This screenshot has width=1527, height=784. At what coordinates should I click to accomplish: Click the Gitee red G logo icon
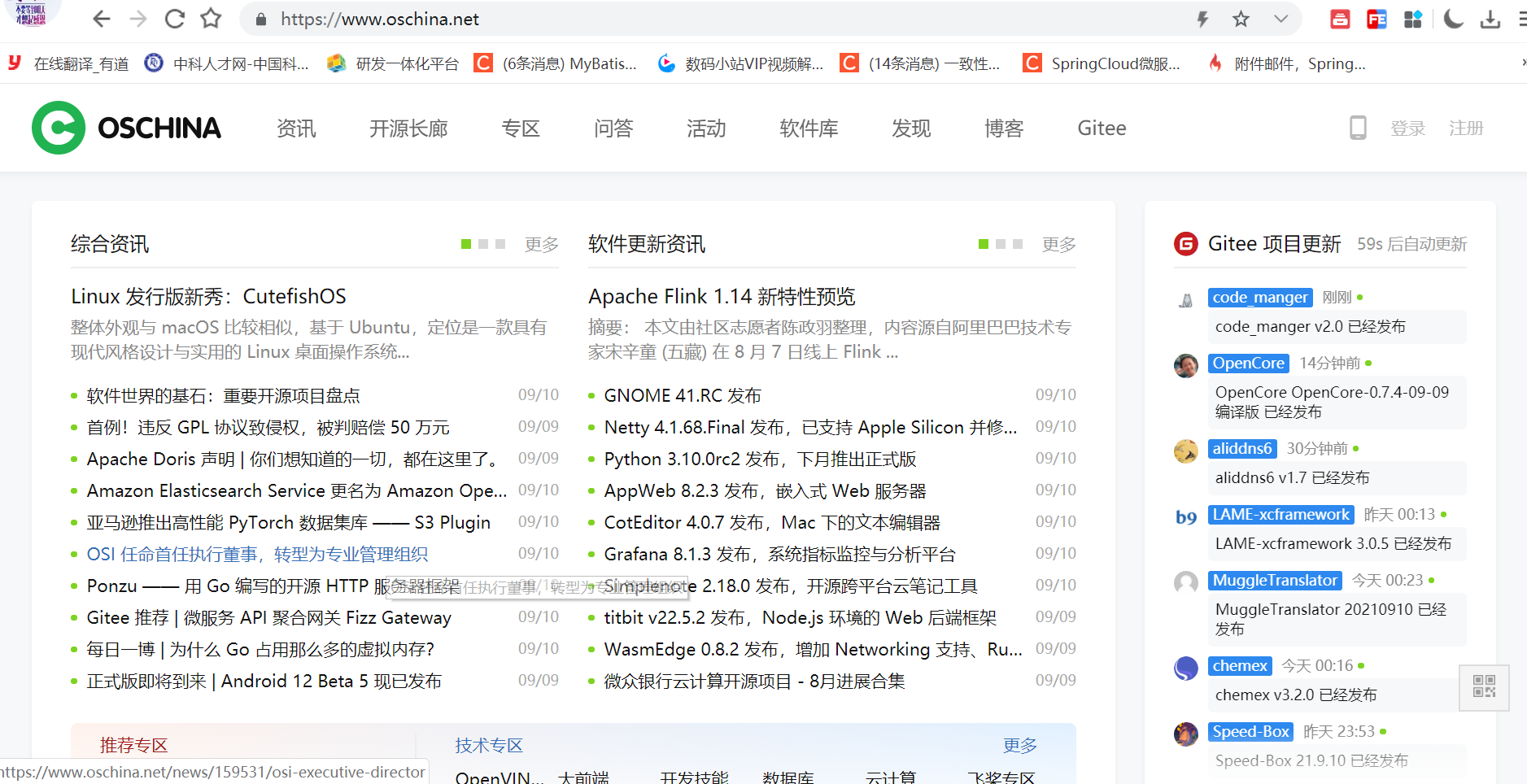click(x=1186, y=244)
